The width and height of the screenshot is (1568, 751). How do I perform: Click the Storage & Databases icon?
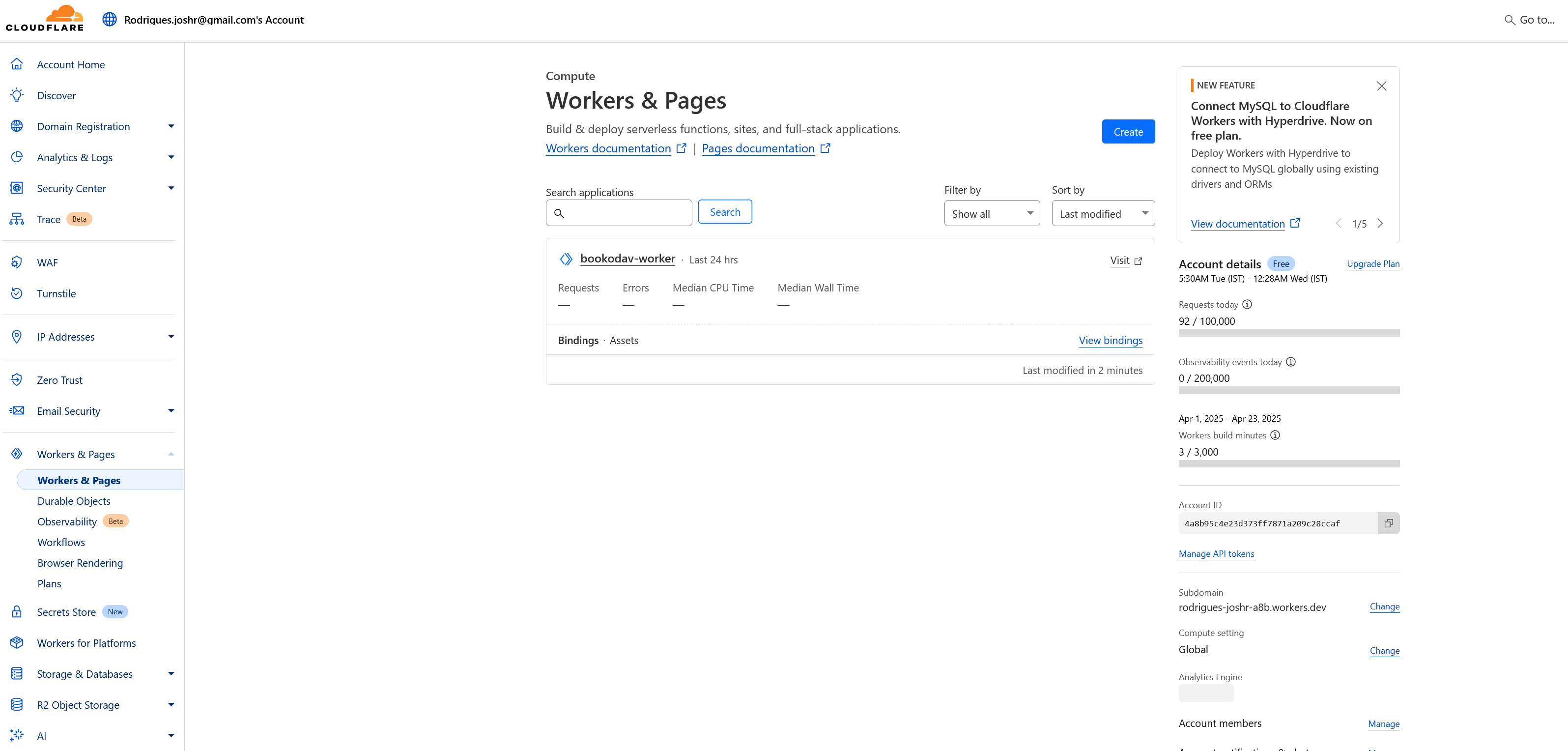[17, 674]
